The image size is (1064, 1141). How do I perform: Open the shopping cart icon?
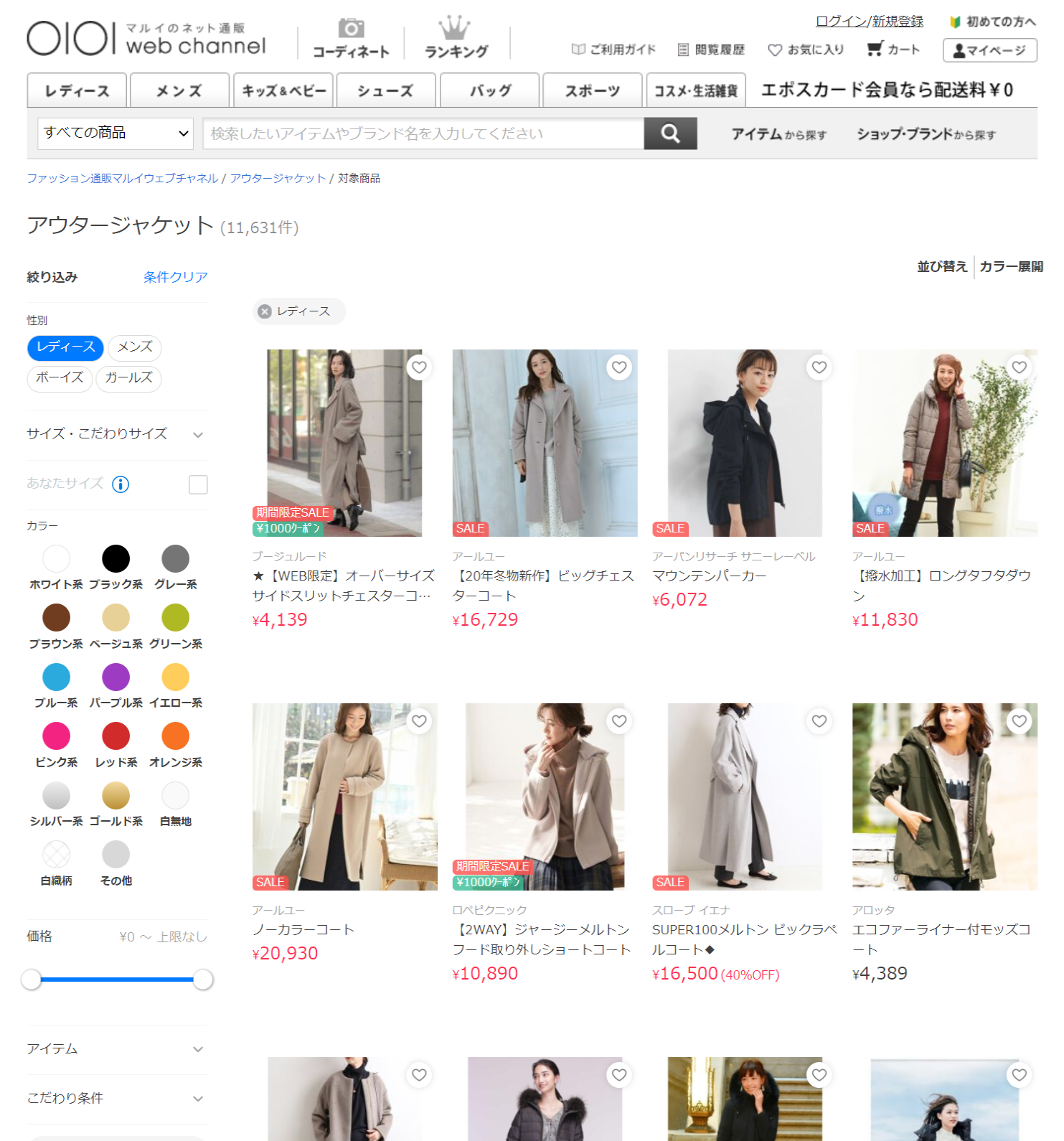(874, 49)
